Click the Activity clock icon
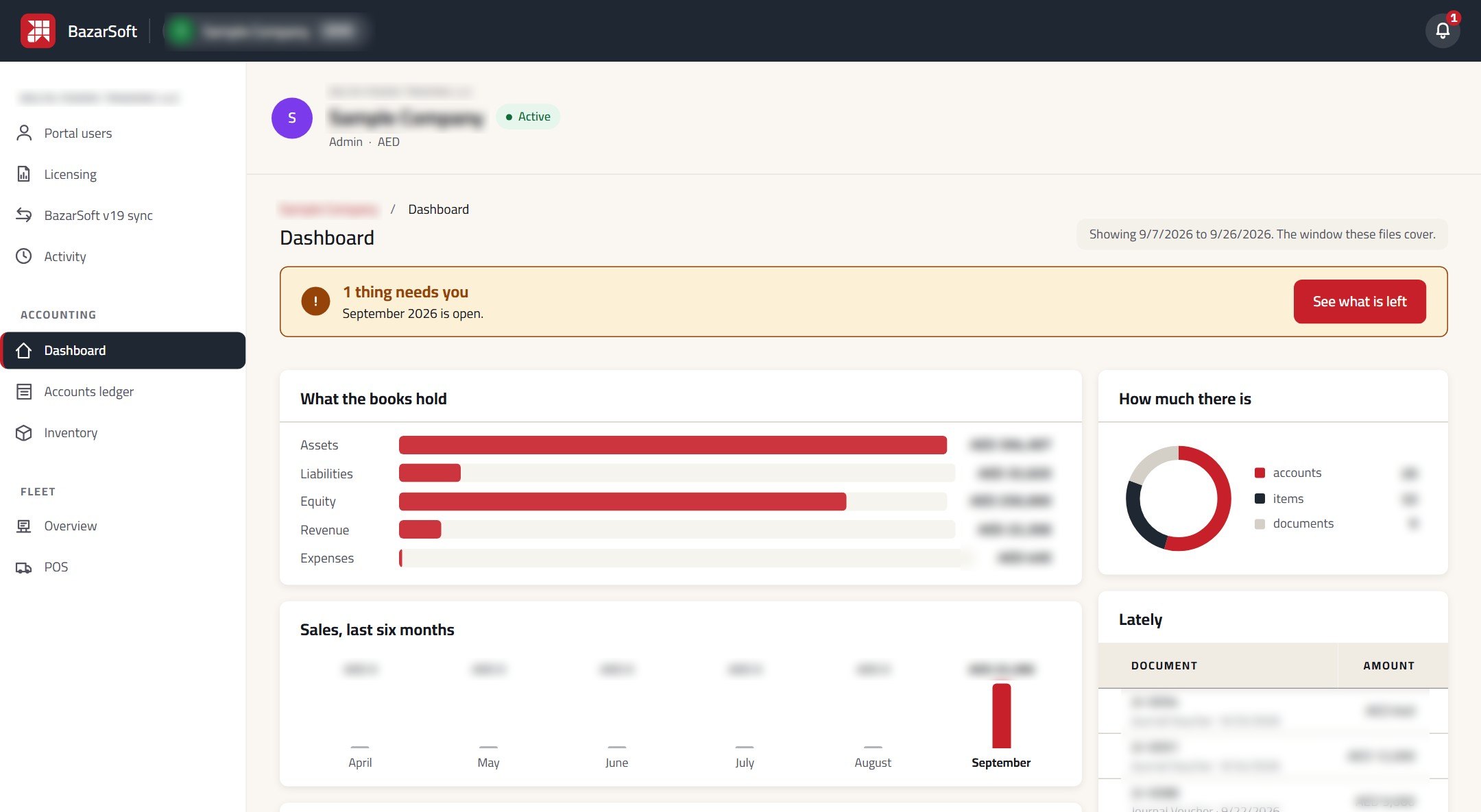This screenshot has height=812, width=1481. (x=24, y=256)
